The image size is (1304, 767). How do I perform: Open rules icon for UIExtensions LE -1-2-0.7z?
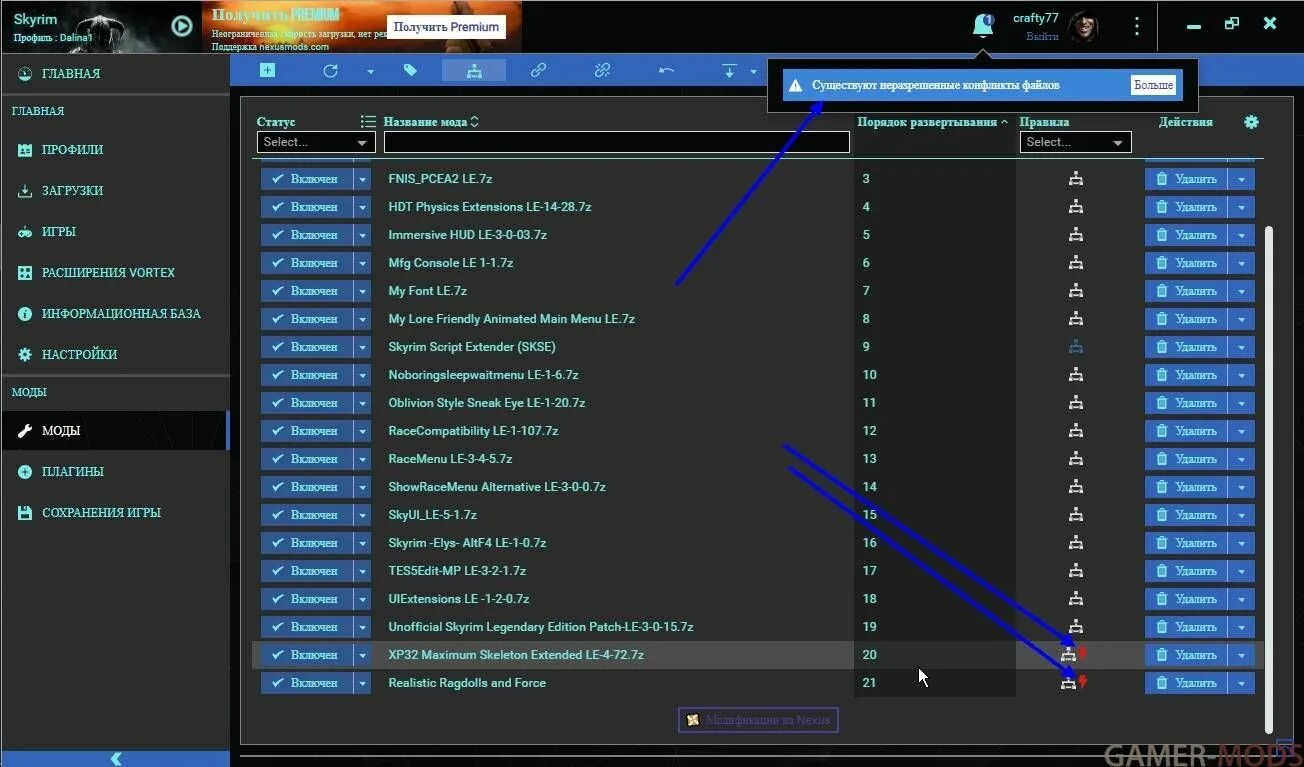coord(1075,599)
